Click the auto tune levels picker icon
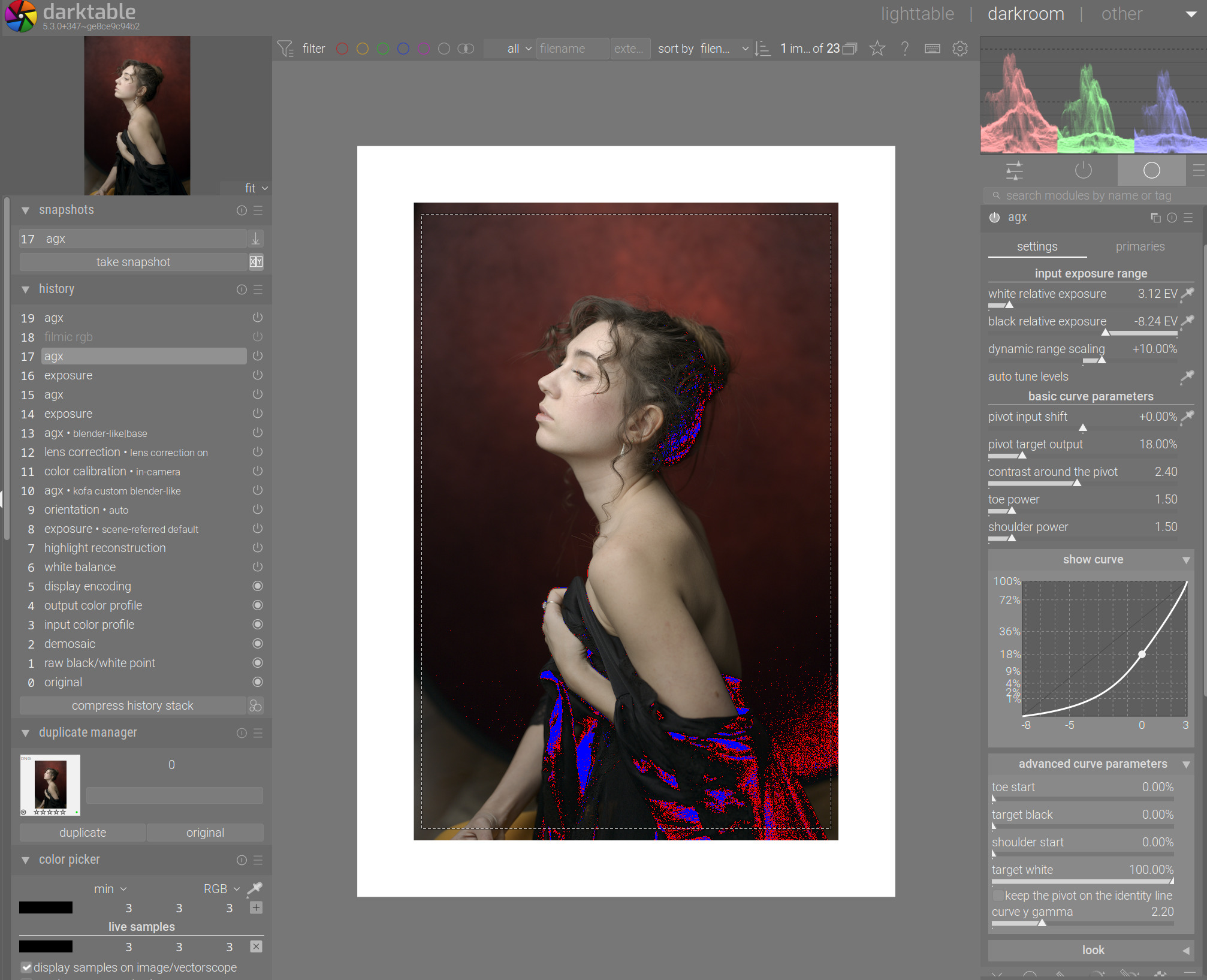Viewport: 1207px width, 980px height. coord(1187,376)
